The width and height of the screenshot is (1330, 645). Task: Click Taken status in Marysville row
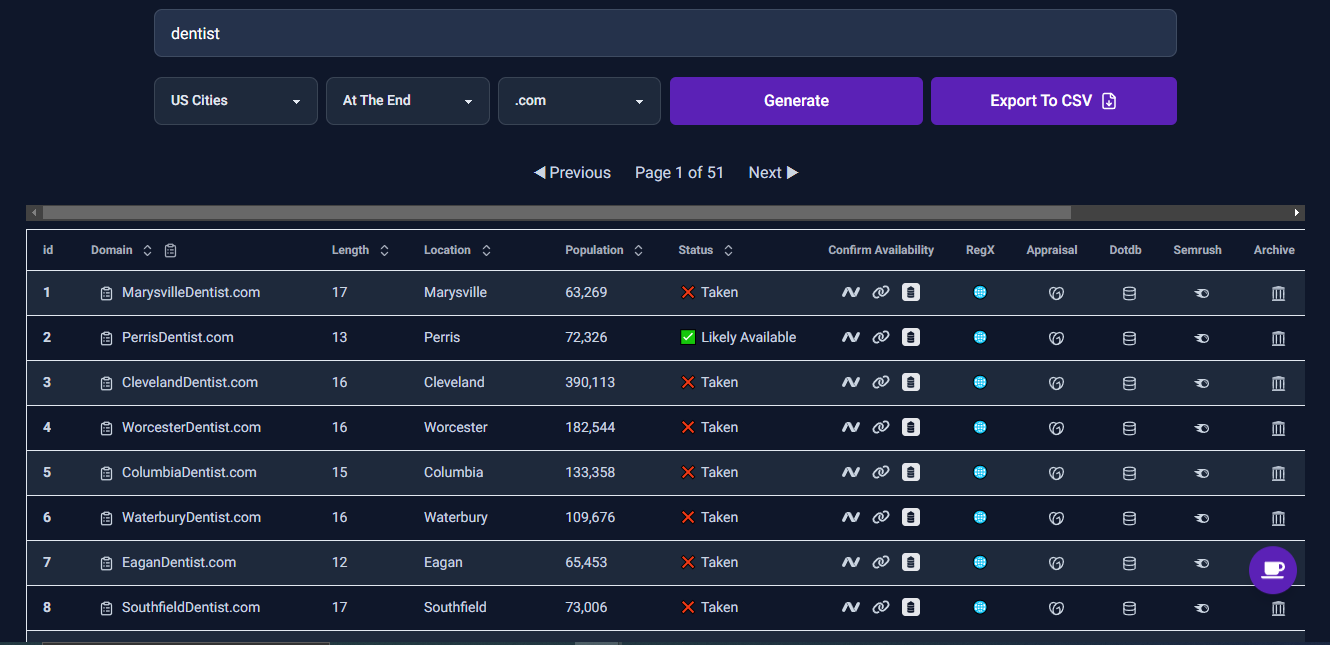coord(709,293)
